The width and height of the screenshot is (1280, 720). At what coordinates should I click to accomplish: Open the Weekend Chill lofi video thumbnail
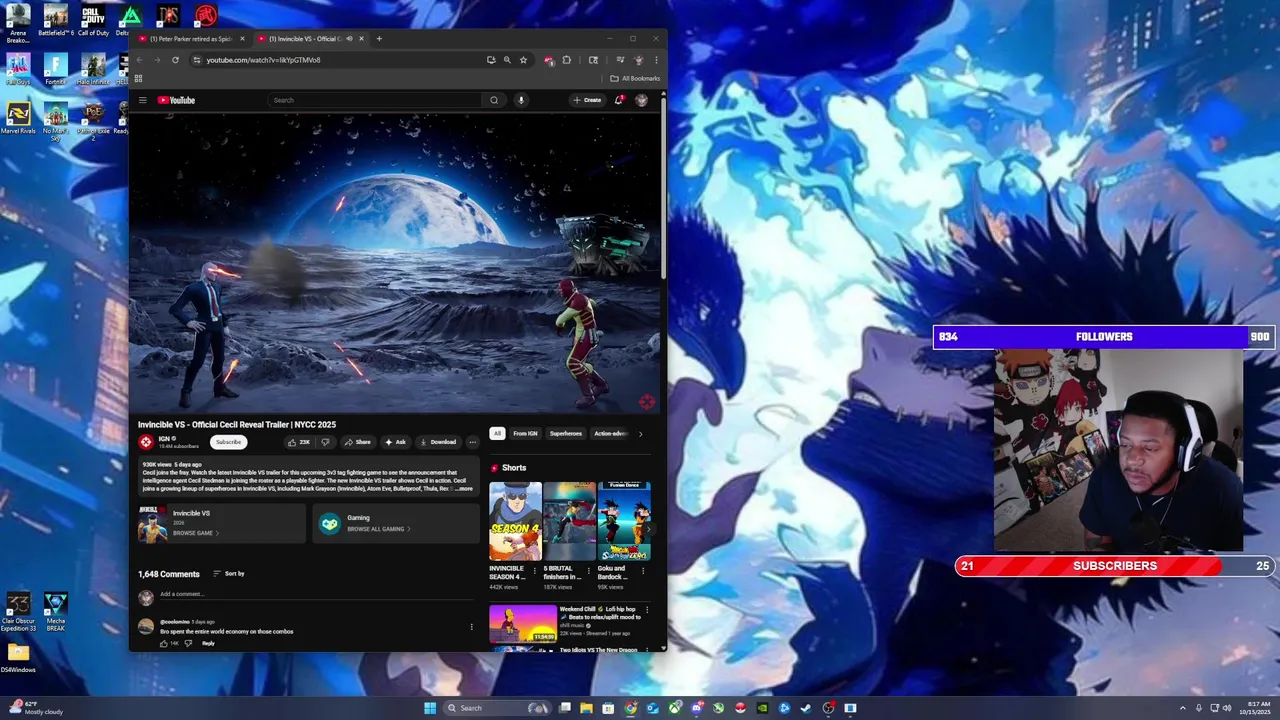point(522,623)
